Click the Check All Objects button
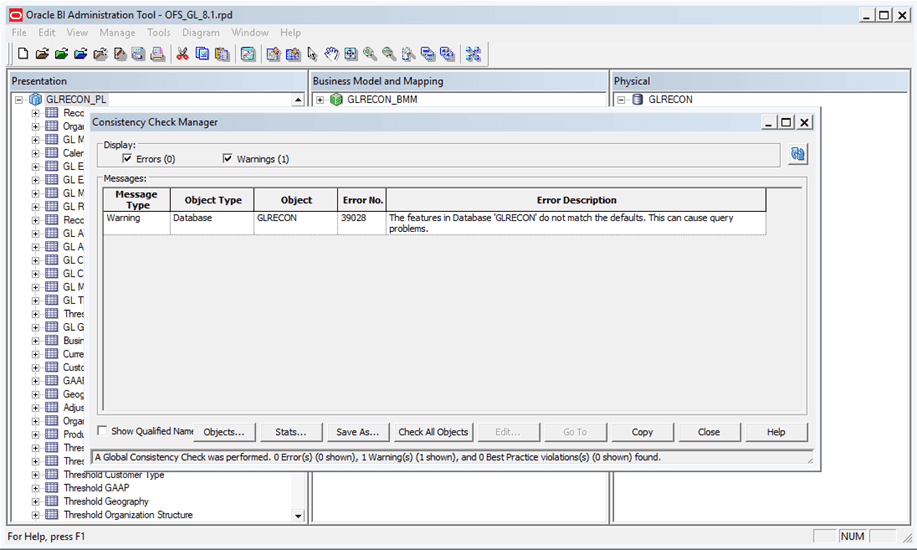This screenshot has height=550, width=917. pos(433,432)
